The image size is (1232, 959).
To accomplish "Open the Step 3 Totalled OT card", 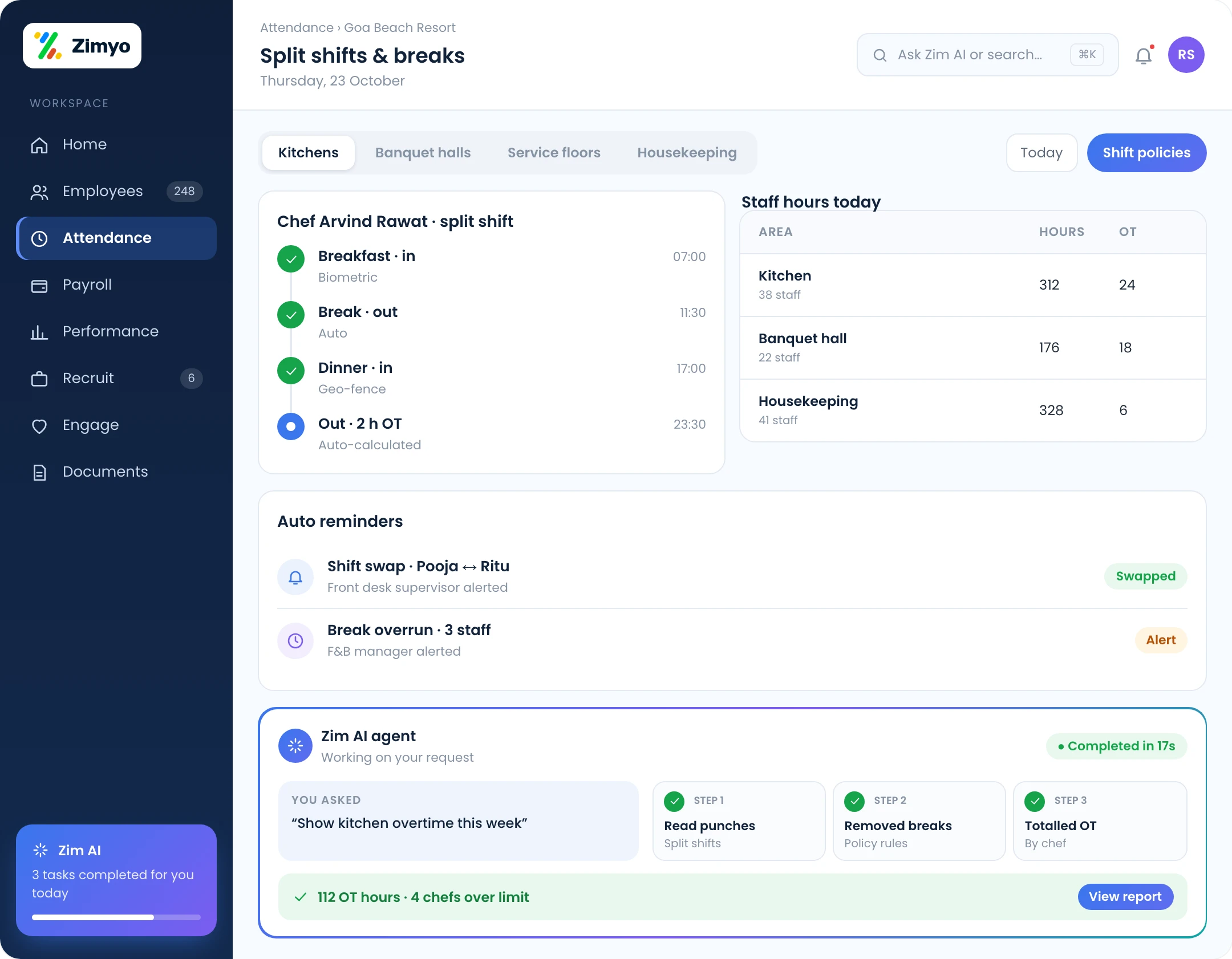I will pos(1100,821).
